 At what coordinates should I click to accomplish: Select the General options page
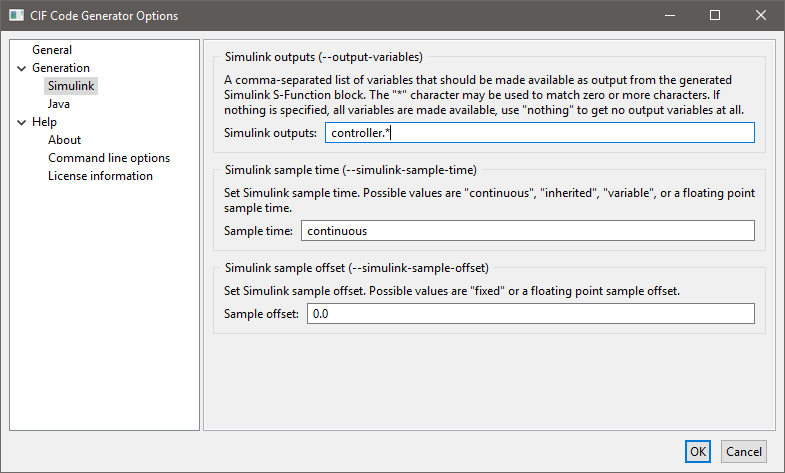tap(52, 50)
